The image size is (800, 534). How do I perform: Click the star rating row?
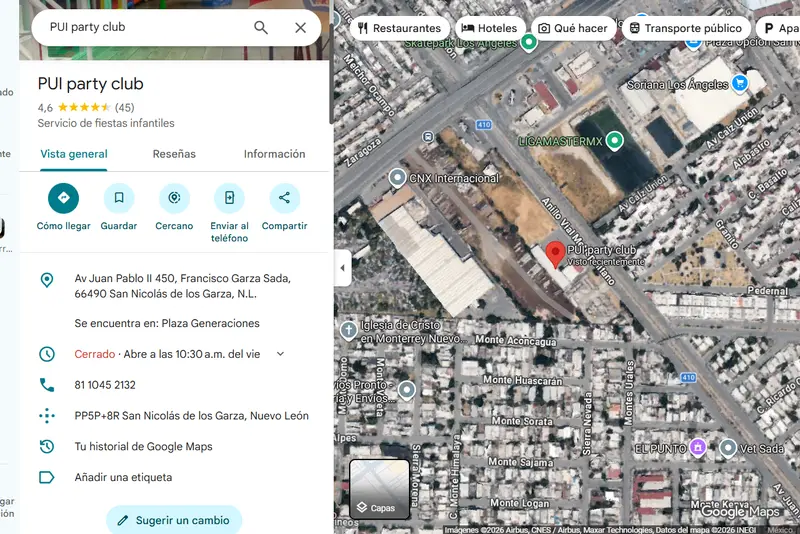84,108
